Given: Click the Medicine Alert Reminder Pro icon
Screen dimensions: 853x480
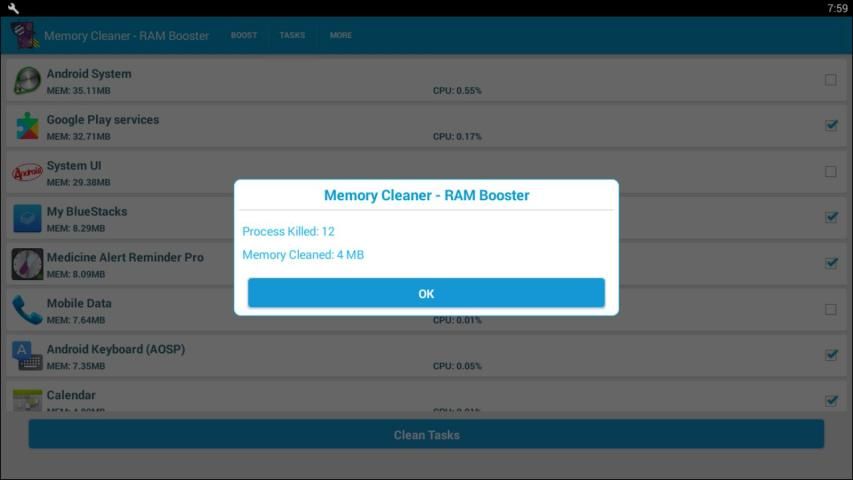Looking at the screenshot, I should point(27,264).
